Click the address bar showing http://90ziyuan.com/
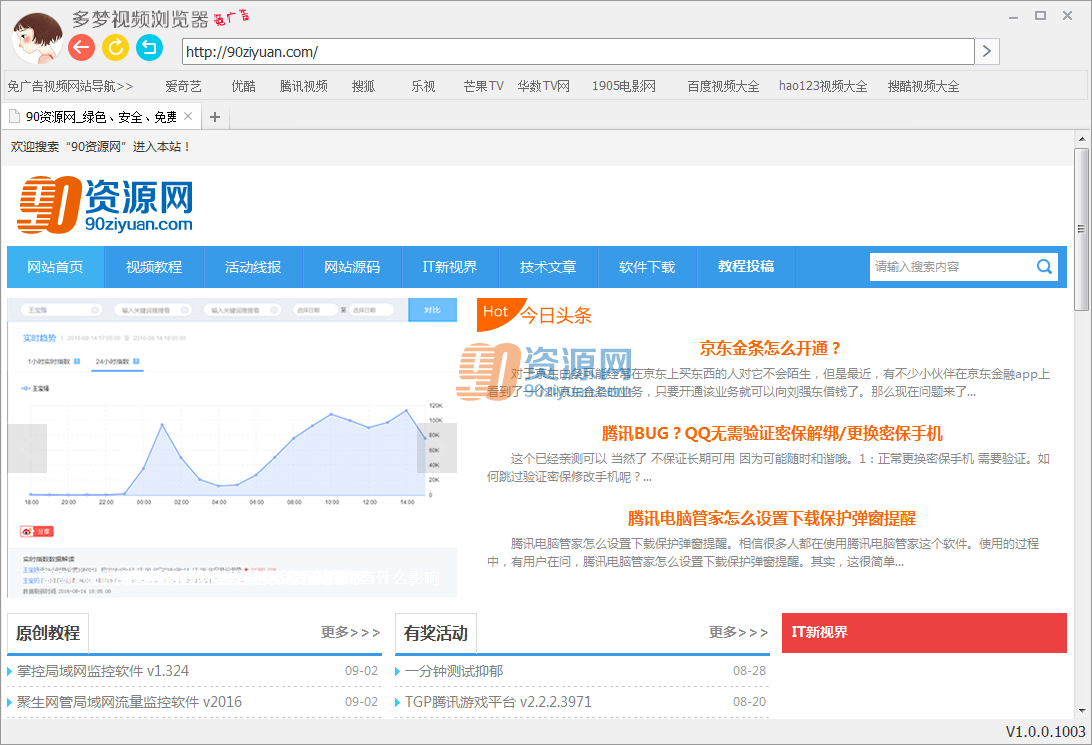This screenshot has width=1092, height=745. (578, 52)
